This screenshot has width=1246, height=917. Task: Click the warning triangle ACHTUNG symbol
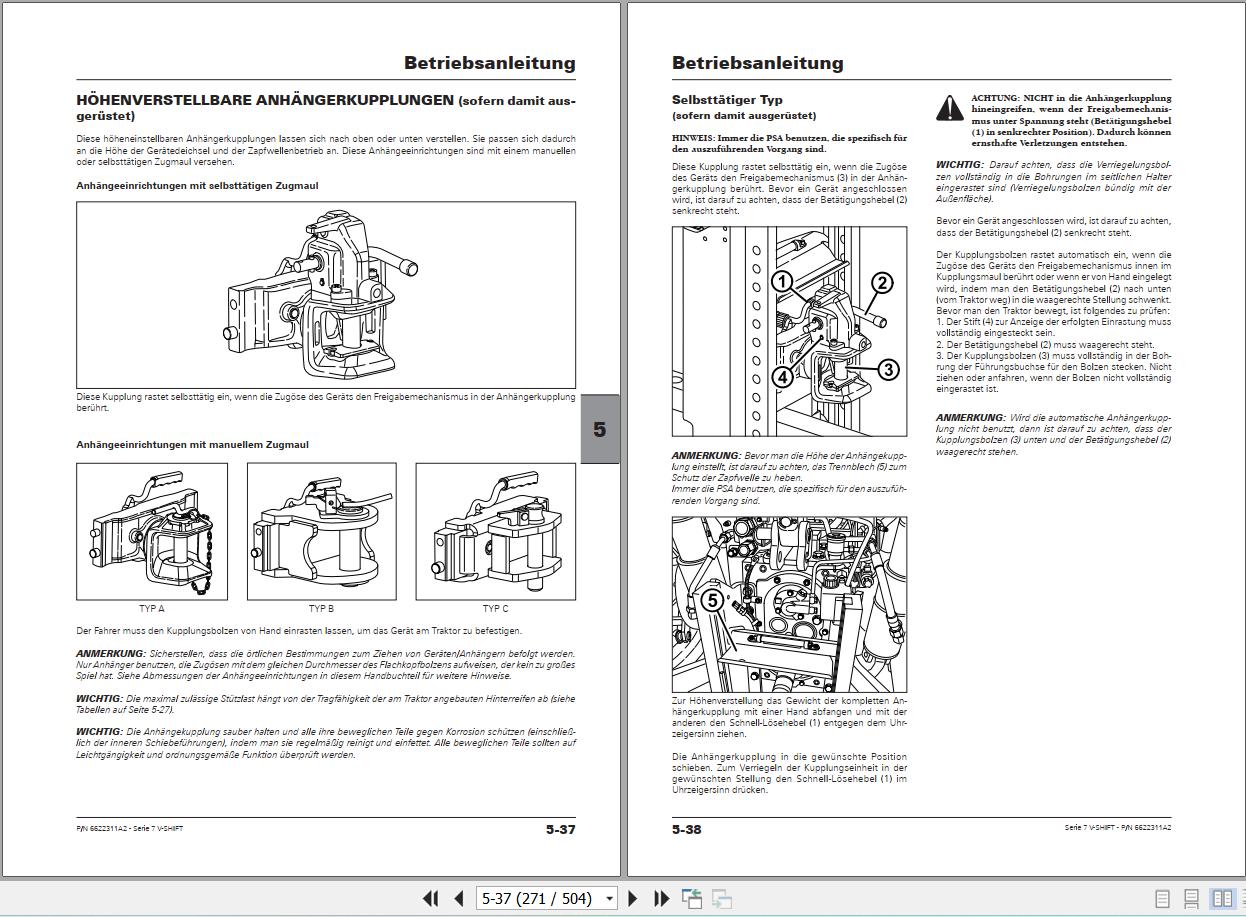(x=950, y=108)
